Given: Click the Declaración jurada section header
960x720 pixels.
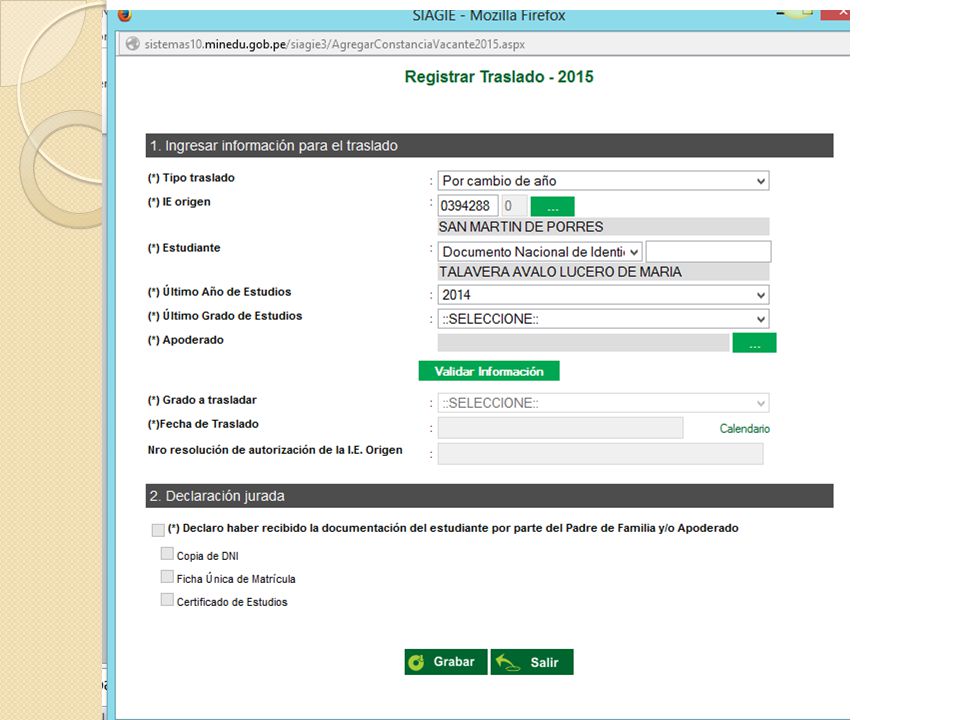Looking at the screenshot, I should [x=489, y=496].
